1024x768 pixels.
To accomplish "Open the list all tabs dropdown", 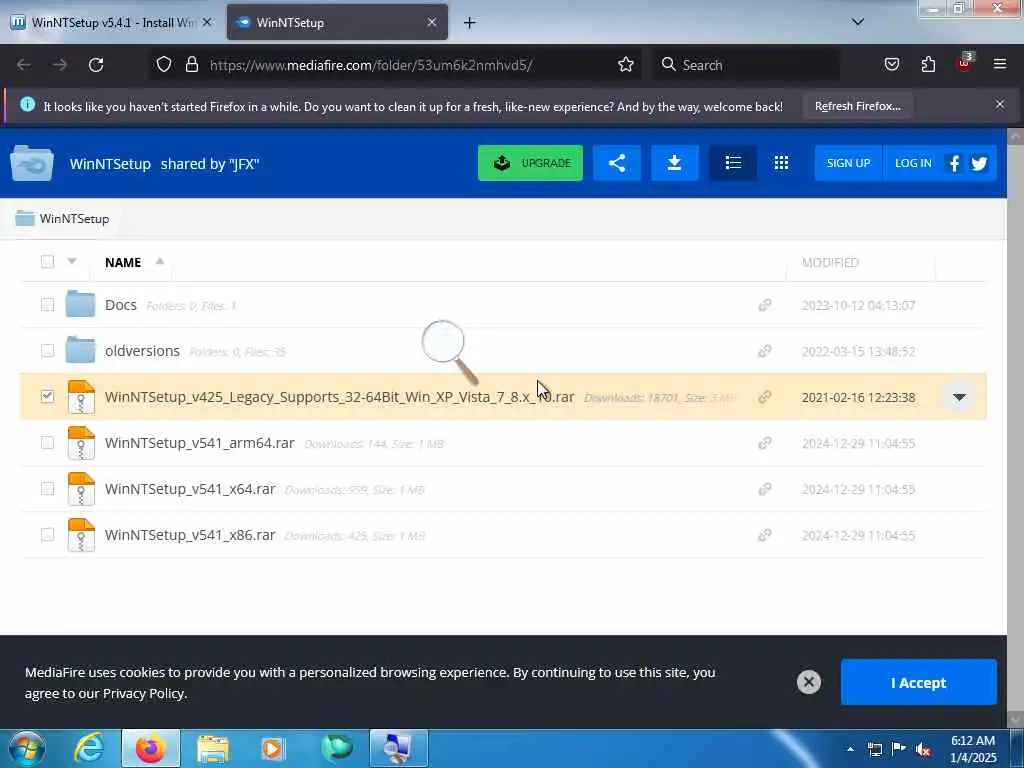I will (x=858, y=22).
